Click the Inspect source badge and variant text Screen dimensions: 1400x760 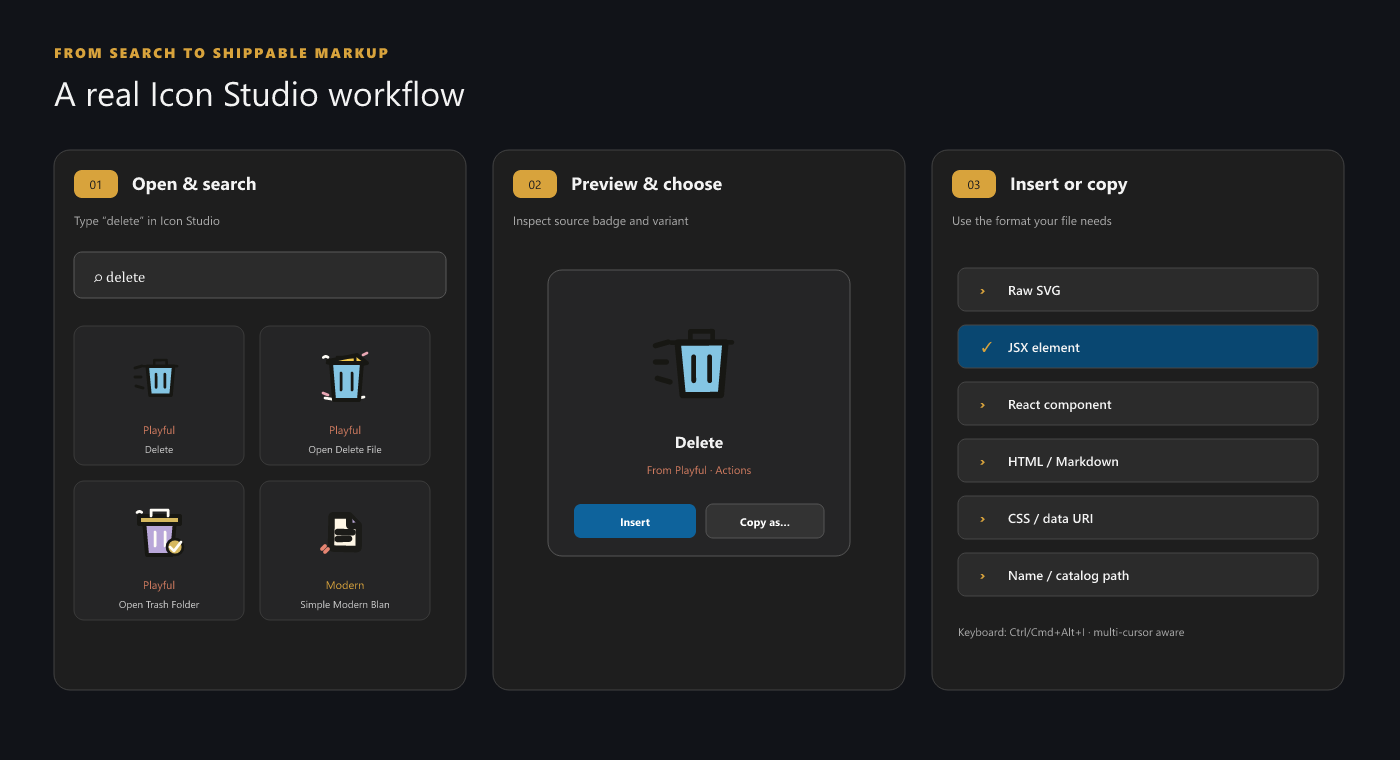(601, 221)
